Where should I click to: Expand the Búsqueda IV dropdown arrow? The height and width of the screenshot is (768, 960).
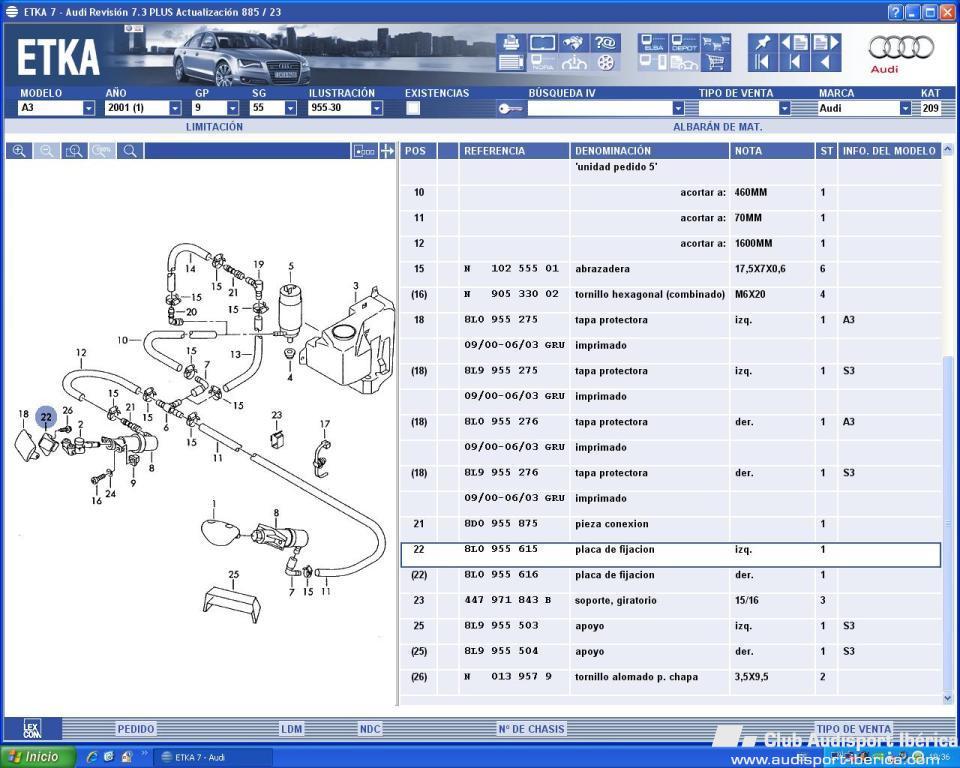coord(678,108)
